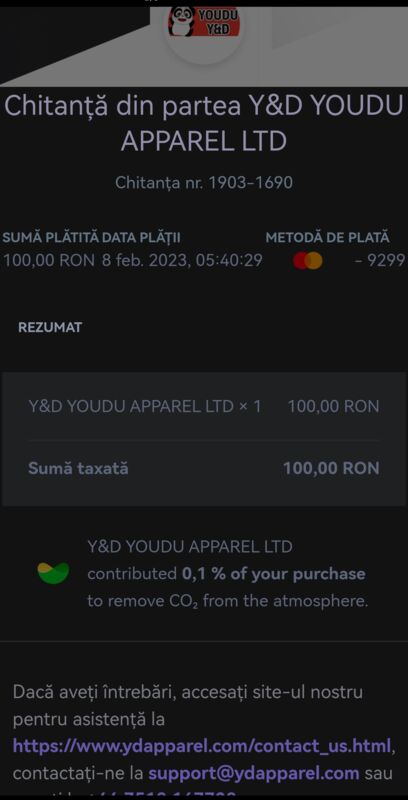
Task: Click the bold total 100,00 RON
Action: (x=332, y=468)
